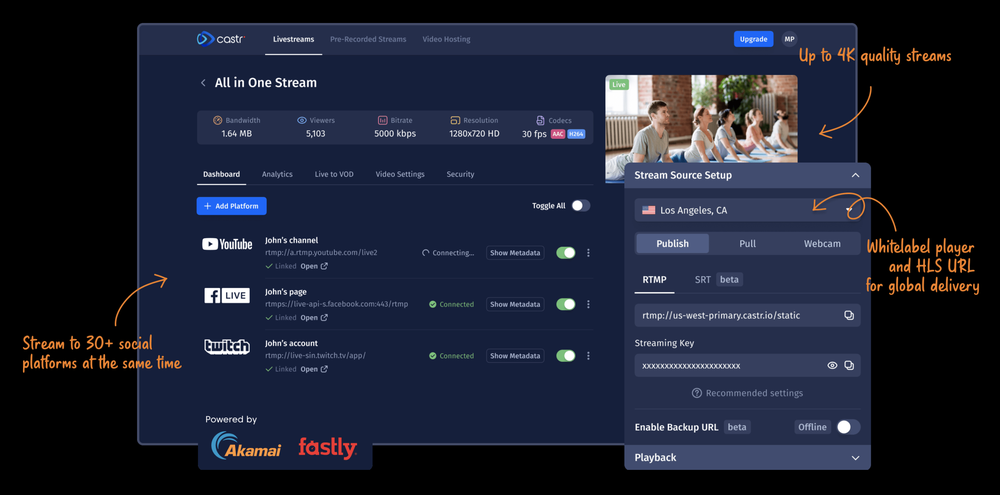Open more options for John's page

click(x=588, y=304)
